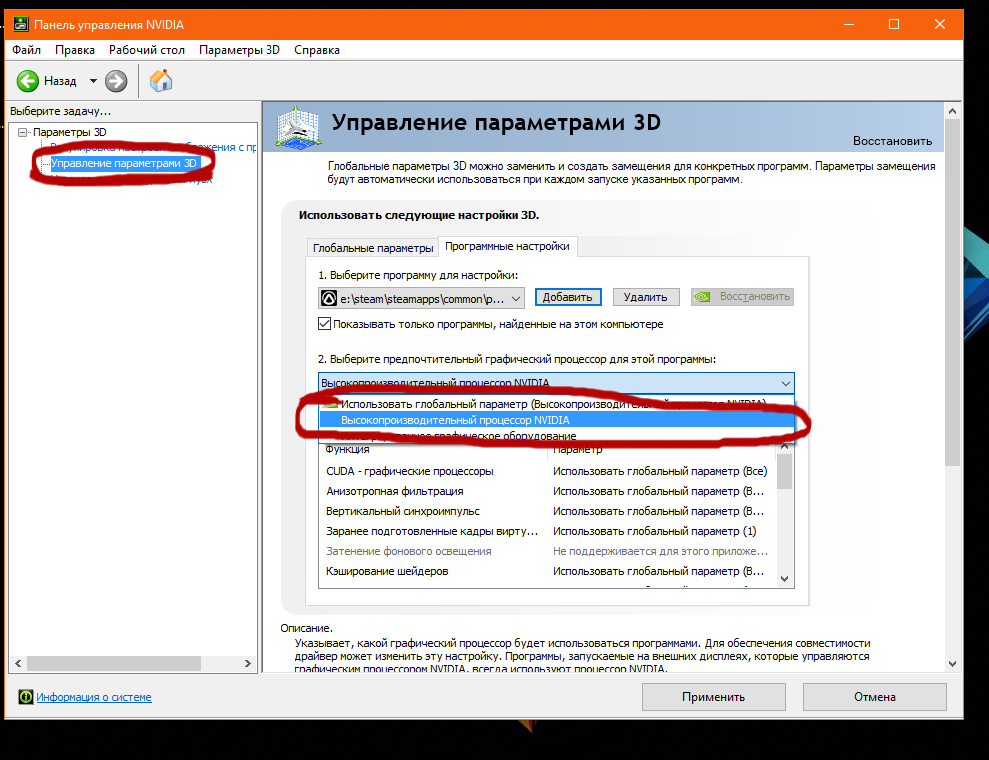Click the grey Forward arrow icon
989x760 pixels.
point(116,81)
